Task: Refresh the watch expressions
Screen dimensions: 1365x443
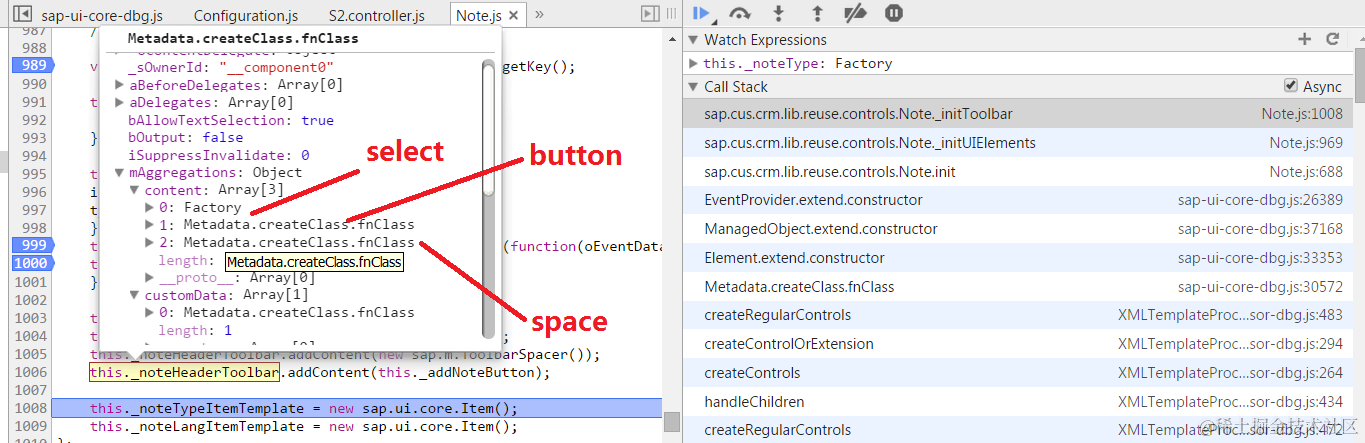Action: (x=1332, y=39)
